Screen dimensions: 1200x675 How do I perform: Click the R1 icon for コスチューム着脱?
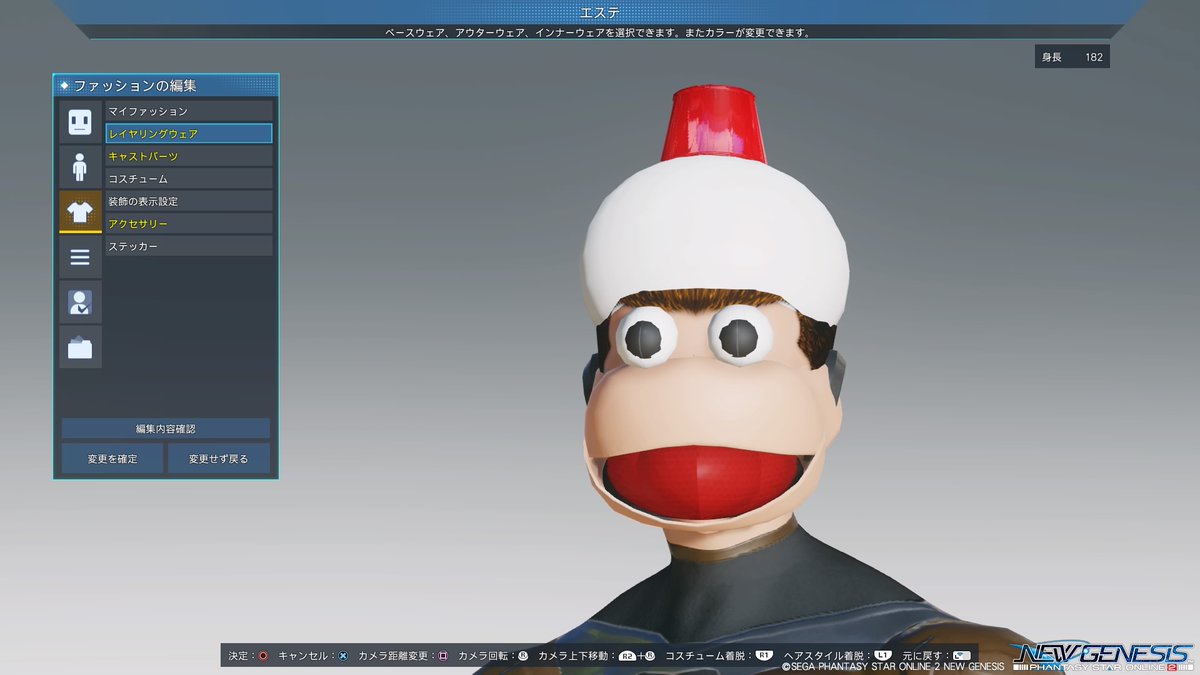[764, 656]
